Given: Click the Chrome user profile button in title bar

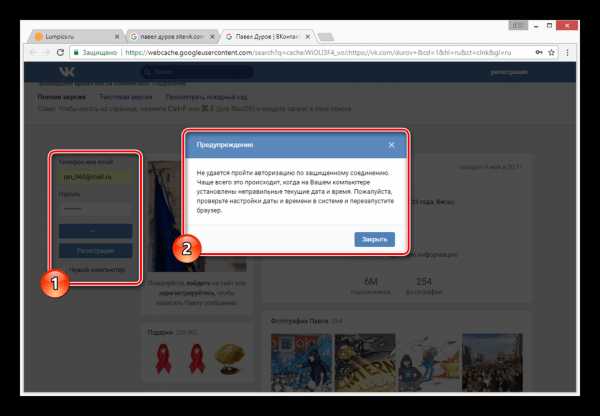Looking at the screenshot, I should coord(518,26).
